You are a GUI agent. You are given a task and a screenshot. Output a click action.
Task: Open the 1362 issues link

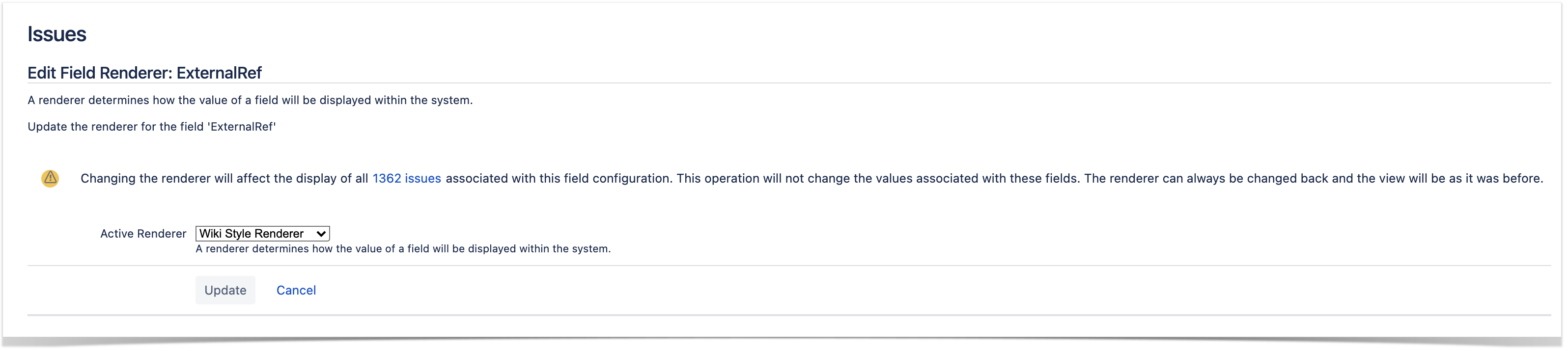(x=407, y=179)
